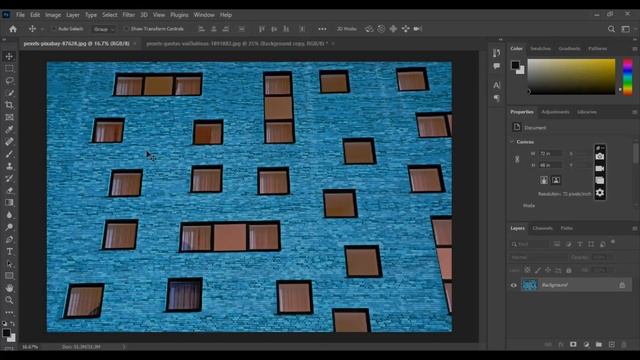The image size is (640, 360).
Task: Pick a color in the Color panel field
Action: (571, 77)
